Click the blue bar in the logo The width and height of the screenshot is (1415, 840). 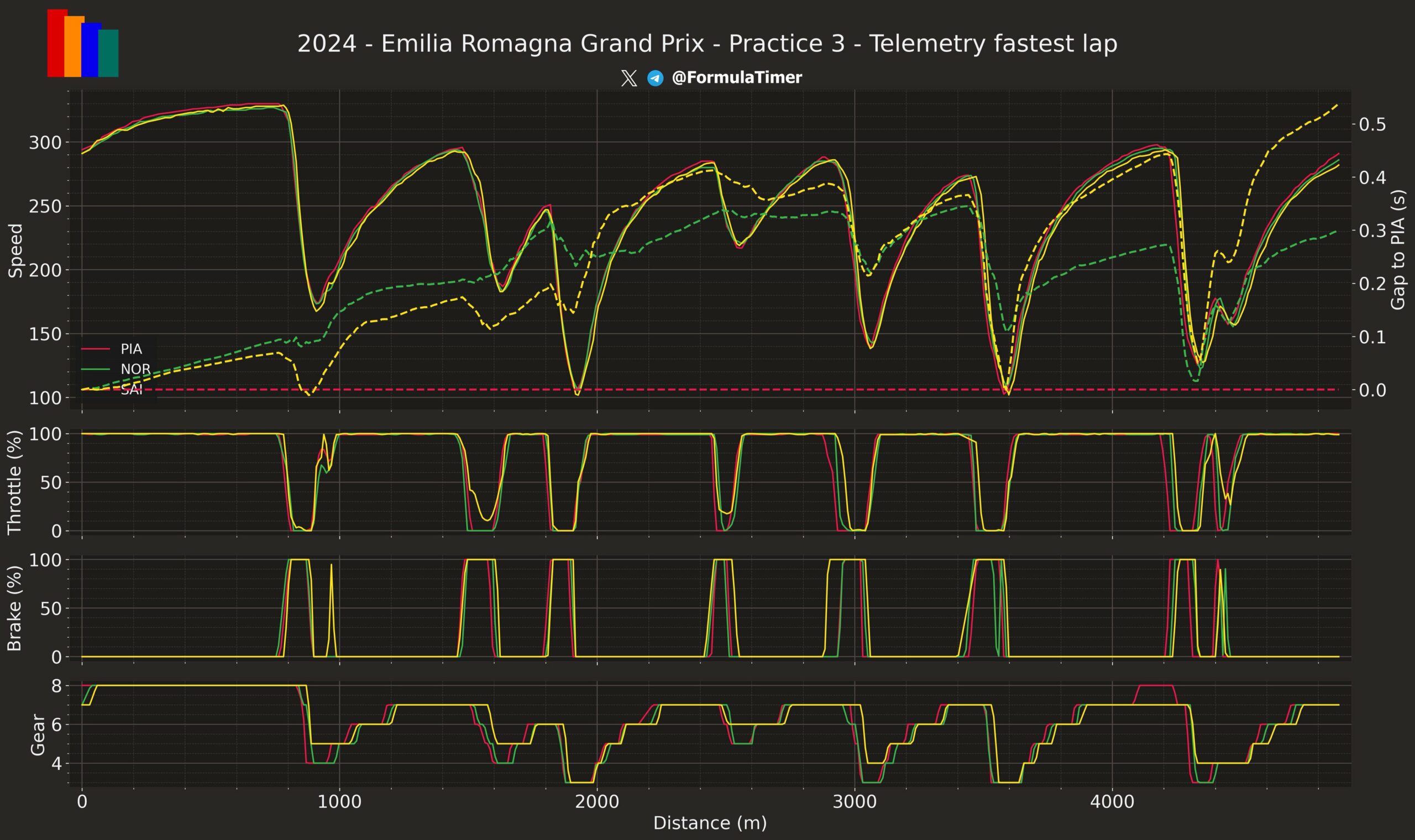90,50
